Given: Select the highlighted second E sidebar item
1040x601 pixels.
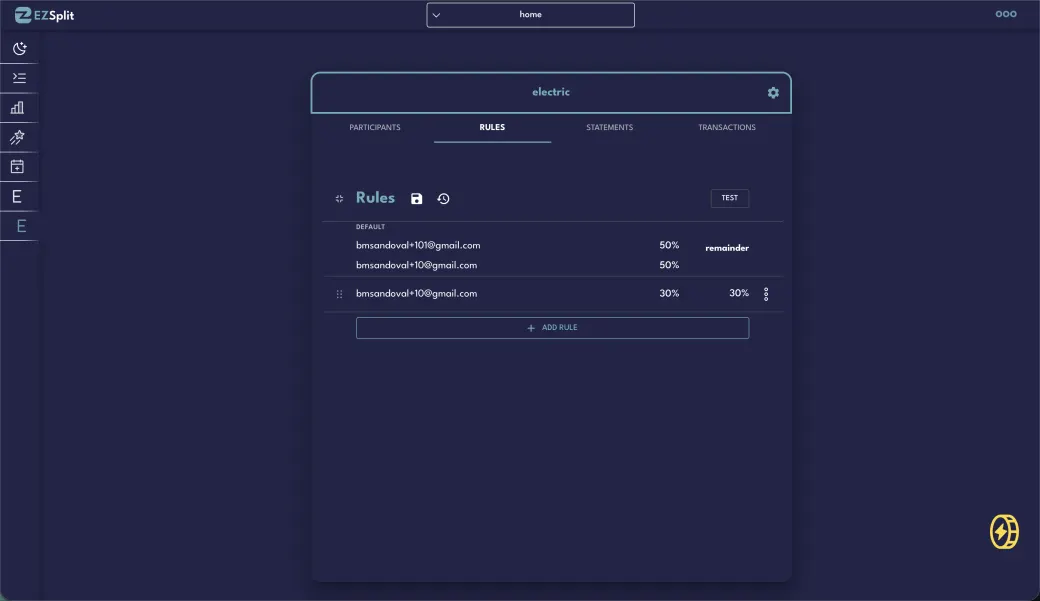Looking at the screenshot, I should click(21, 226).
